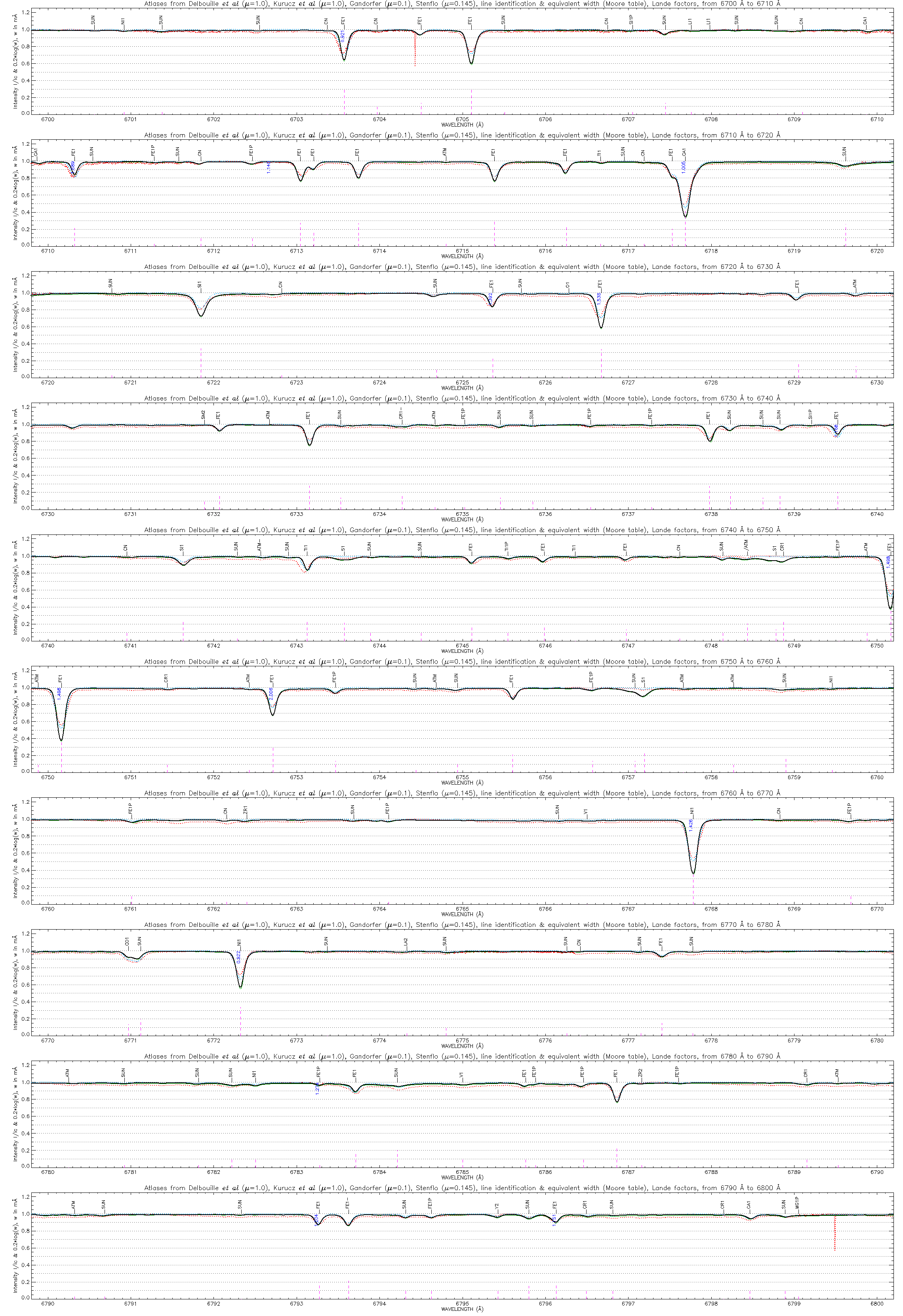Click the 6785 wavelength tick label
This screenshot has height=1316, width=903.
[x=462, y=1173]
